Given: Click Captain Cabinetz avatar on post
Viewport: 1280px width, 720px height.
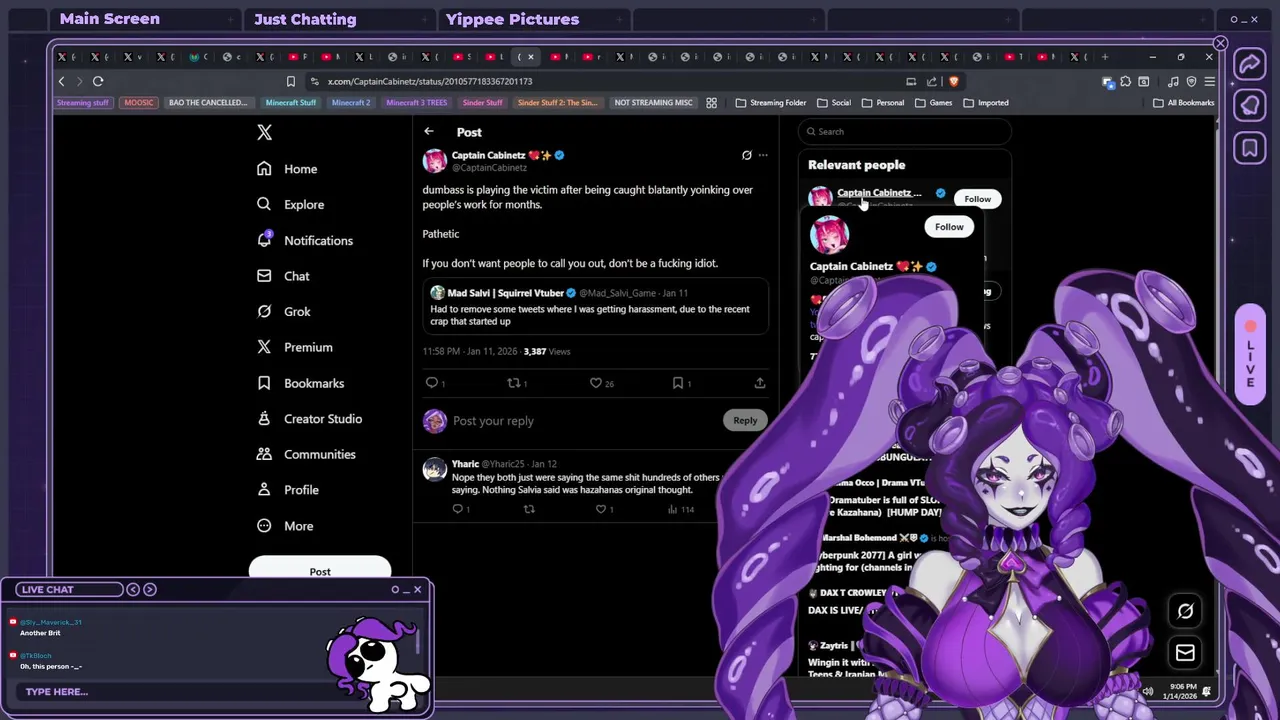Looking at the screenshot, I should [435, 161].
